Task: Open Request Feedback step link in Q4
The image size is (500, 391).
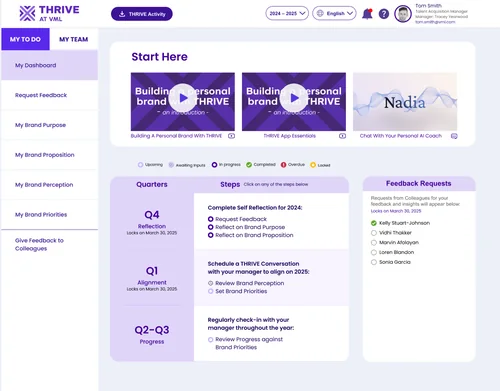Action: pyautogui.click(x=241, y=219)
